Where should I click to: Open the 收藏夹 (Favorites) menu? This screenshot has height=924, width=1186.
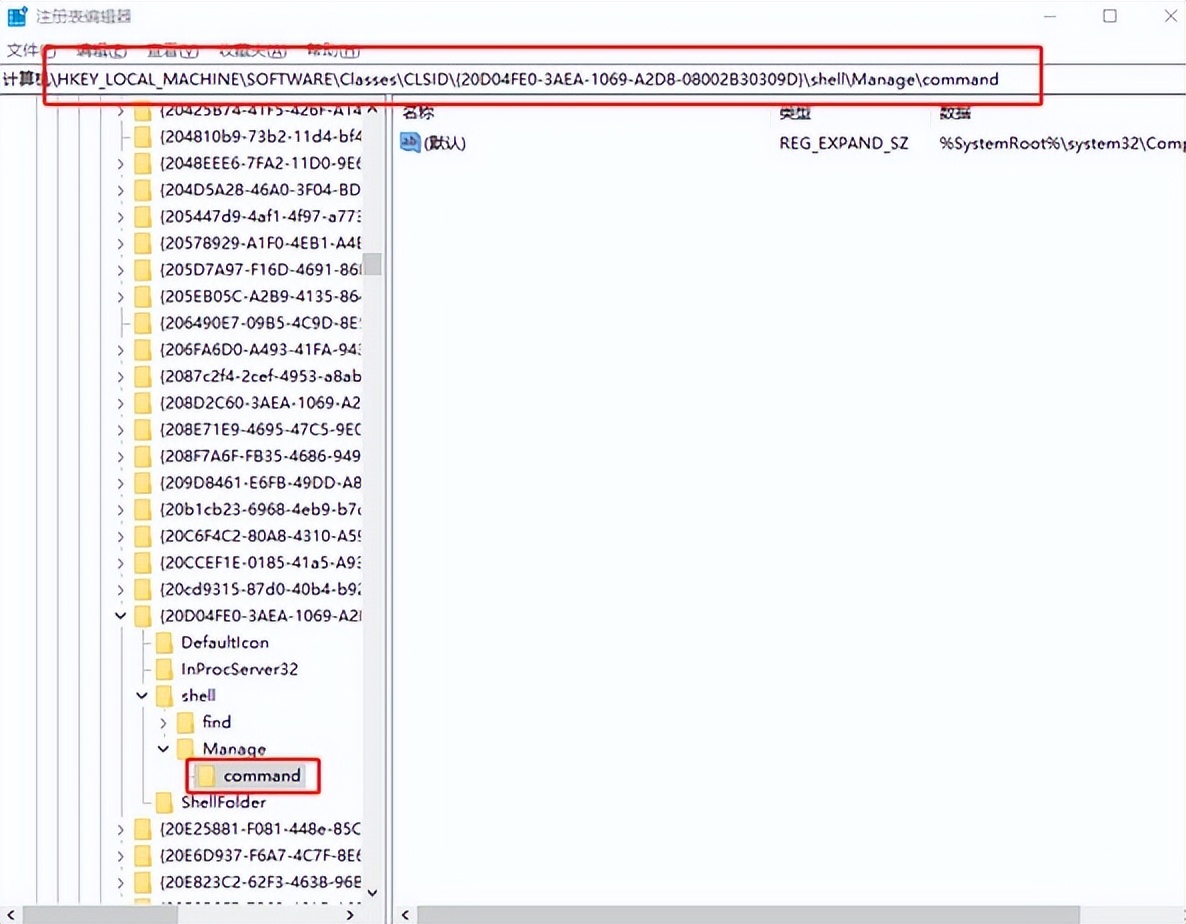click(x=253, y=51)
